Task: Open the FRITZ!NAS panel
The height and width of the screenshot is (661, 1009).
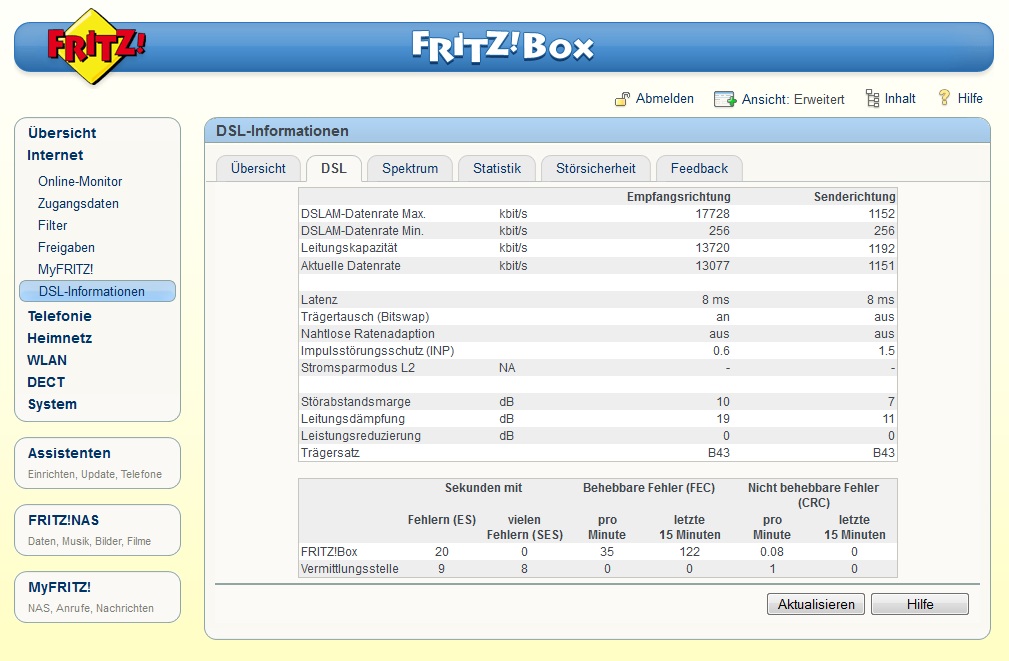Action: [x=97, y=530]
